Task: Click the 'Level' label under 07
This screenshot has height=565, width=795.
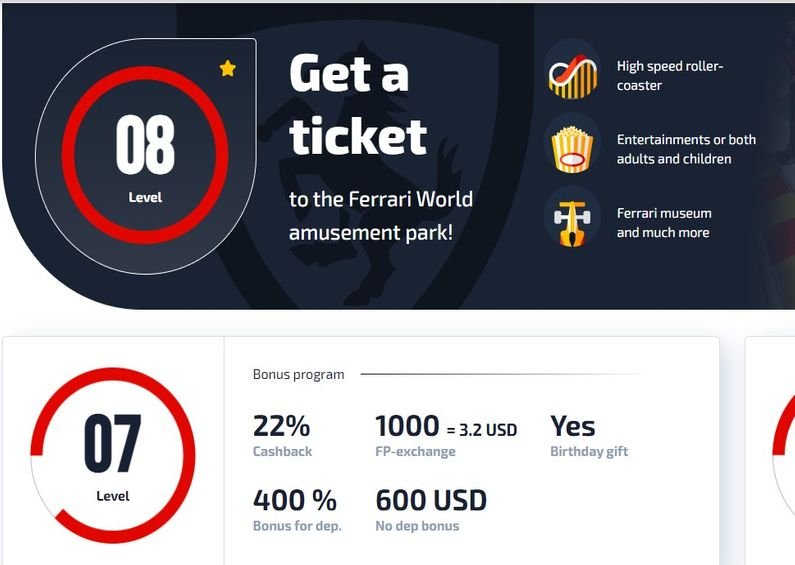Action: click(113, 496)
